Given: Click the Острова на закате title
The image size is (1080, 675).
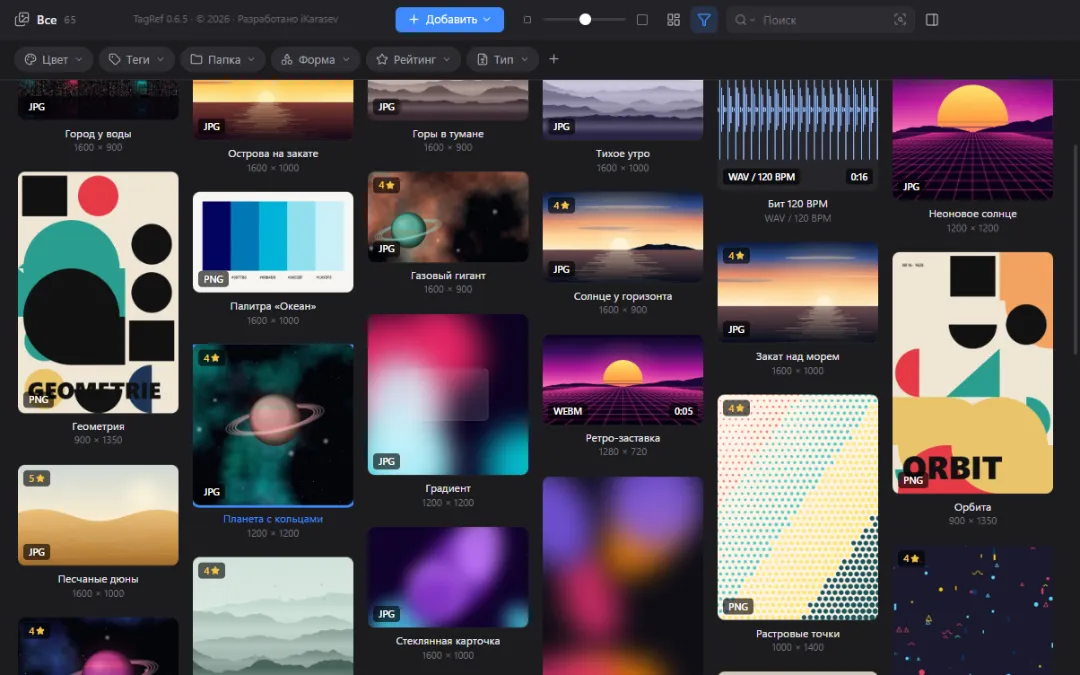Looking at the screenshot, I should tap(273, 154).
